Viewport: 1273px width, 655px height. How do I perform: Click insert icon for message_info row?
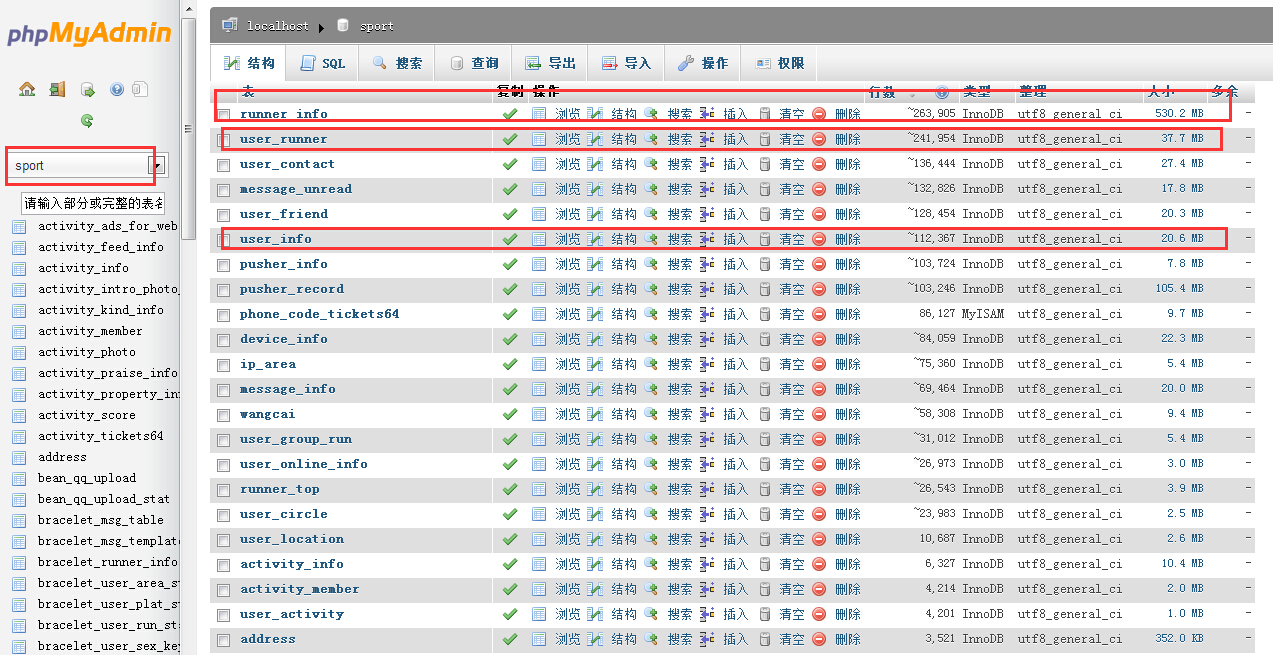click(x=708, y=389)
